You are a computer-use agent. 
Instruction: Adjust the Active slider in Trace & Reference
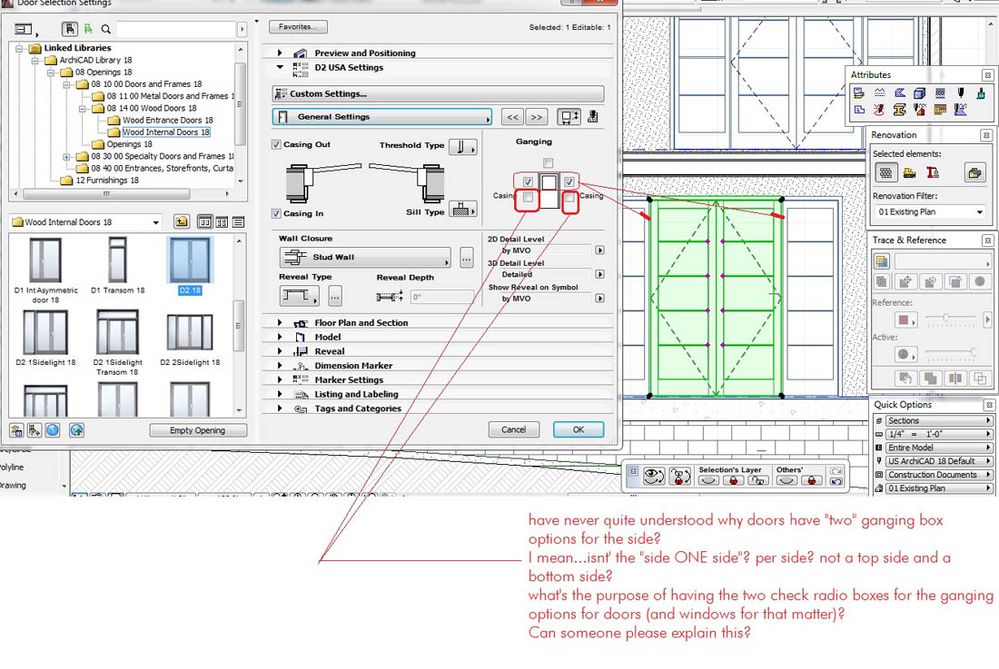point(950,352)
